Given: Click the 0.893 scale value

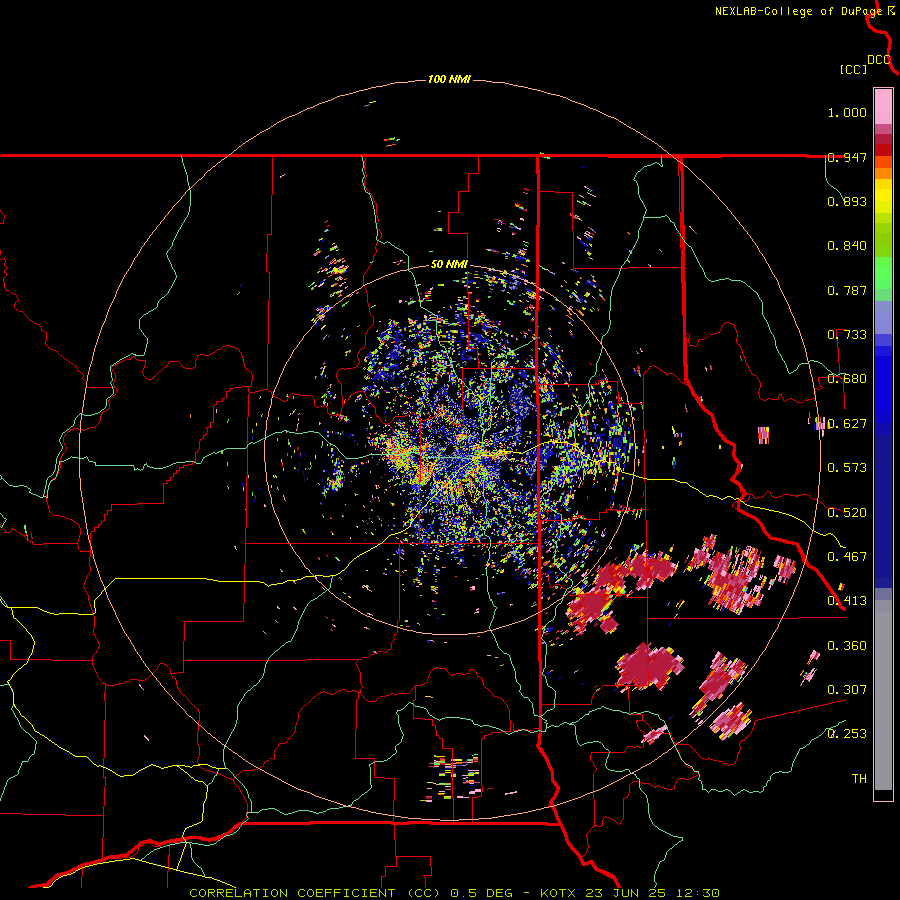Looking at the screenshot, I should point(847,201).
